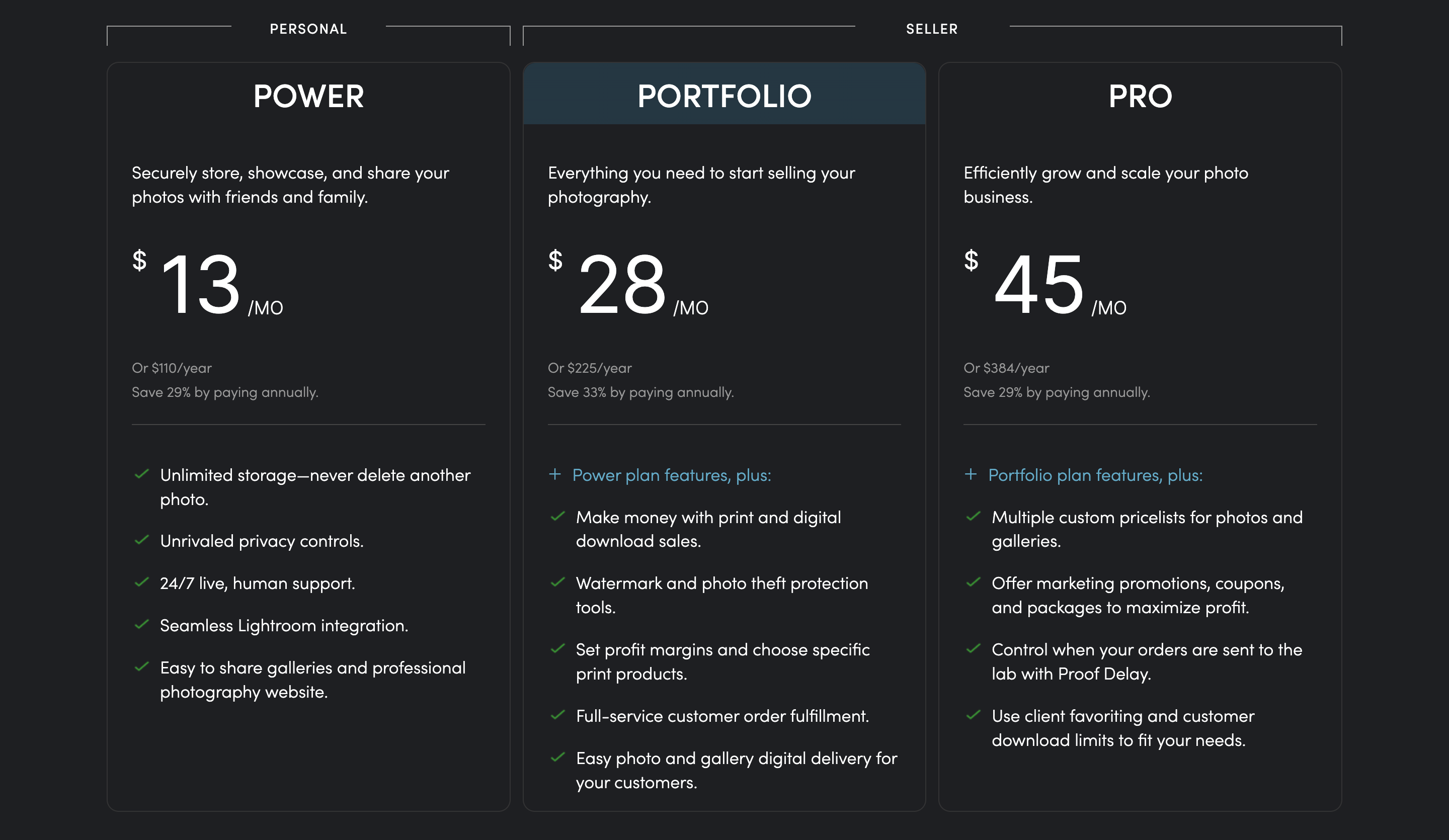The image size is (1449, 840).
Task: Click the Or $110/year annual price link
Action: pyautogui.click(x=172, y=368)
